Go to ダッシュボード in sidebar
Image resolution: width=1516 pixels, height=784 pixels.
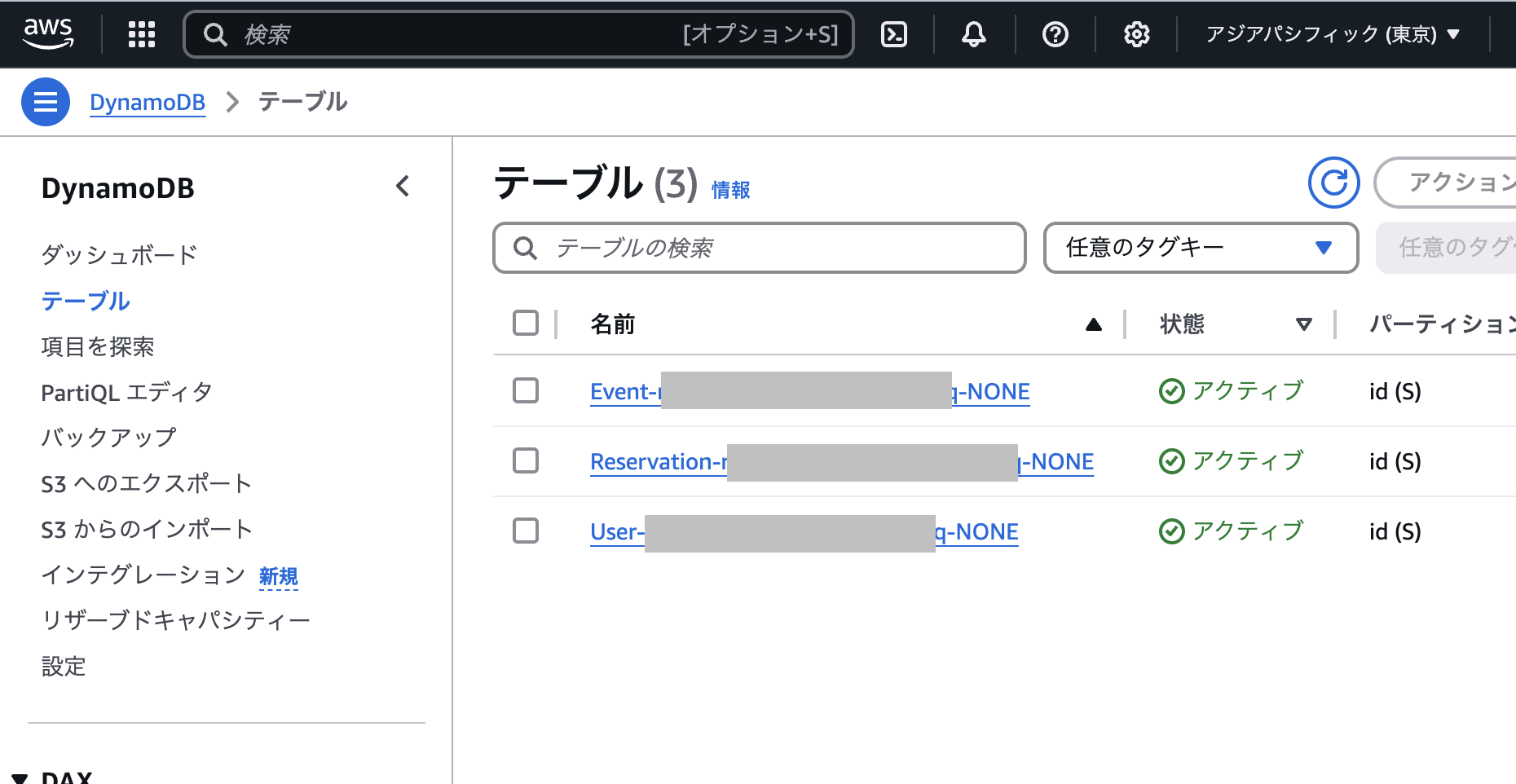(119, 255)
